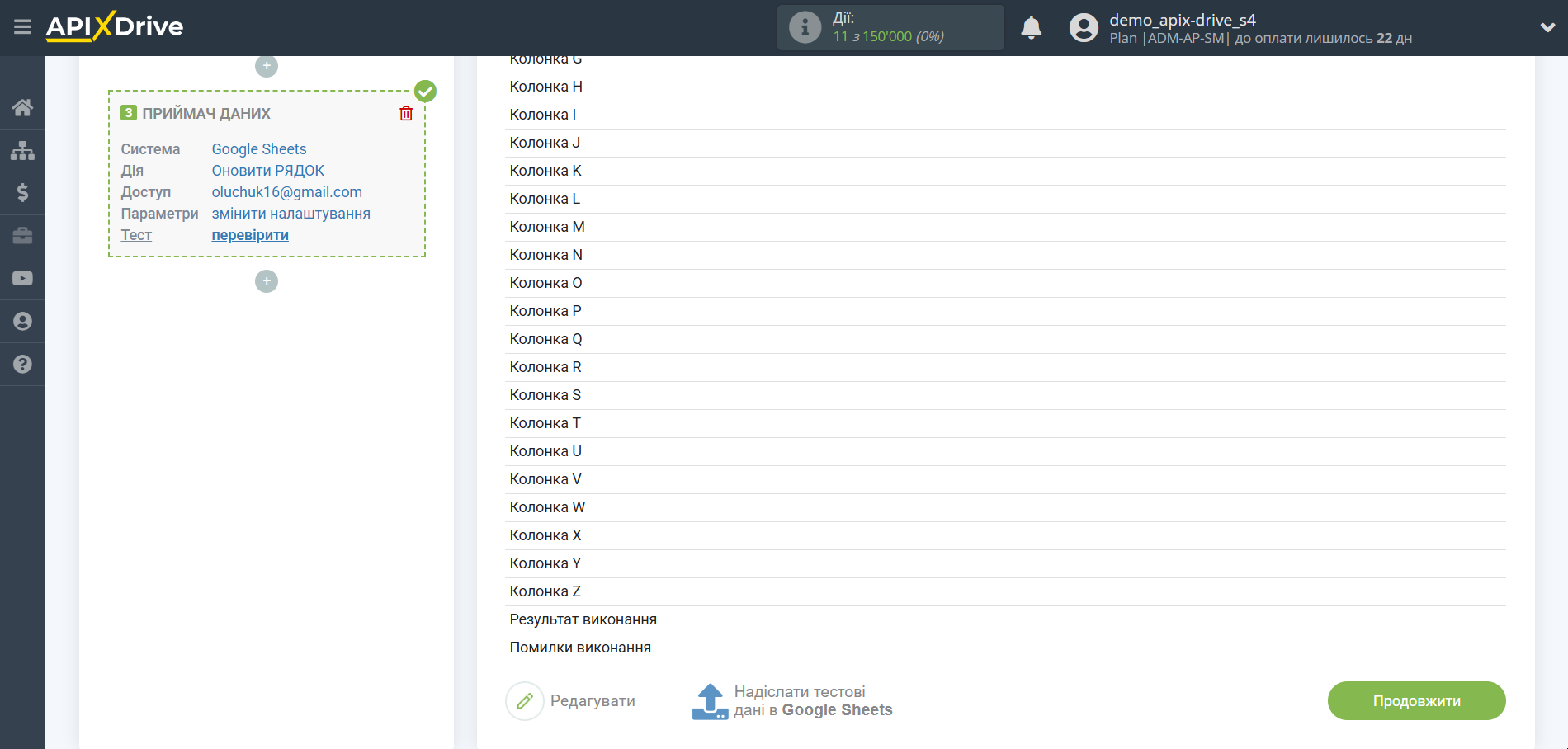Open the hamburger menu in the header
Screen dimensions: 1568x749
(x=22, y=27)
